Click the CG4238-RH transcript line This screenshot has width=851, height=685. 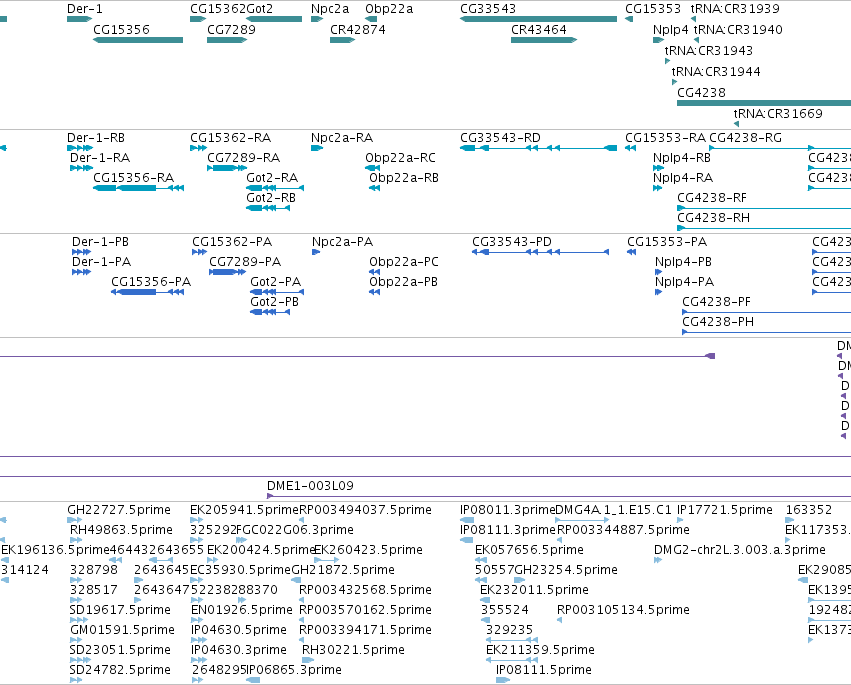click(x=764, y=228)
